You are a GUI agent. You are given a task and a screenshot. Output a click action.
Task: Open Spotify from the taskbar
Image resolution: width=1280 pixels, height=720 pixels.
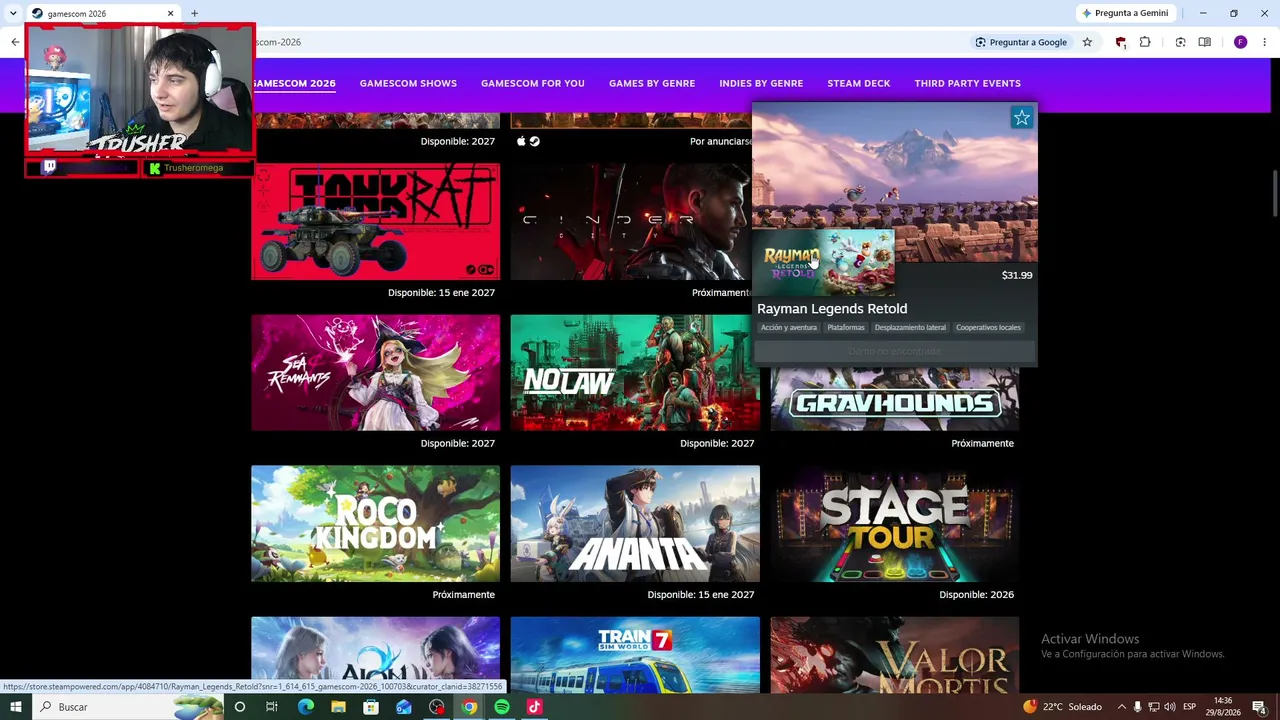[x=502, y=707]
